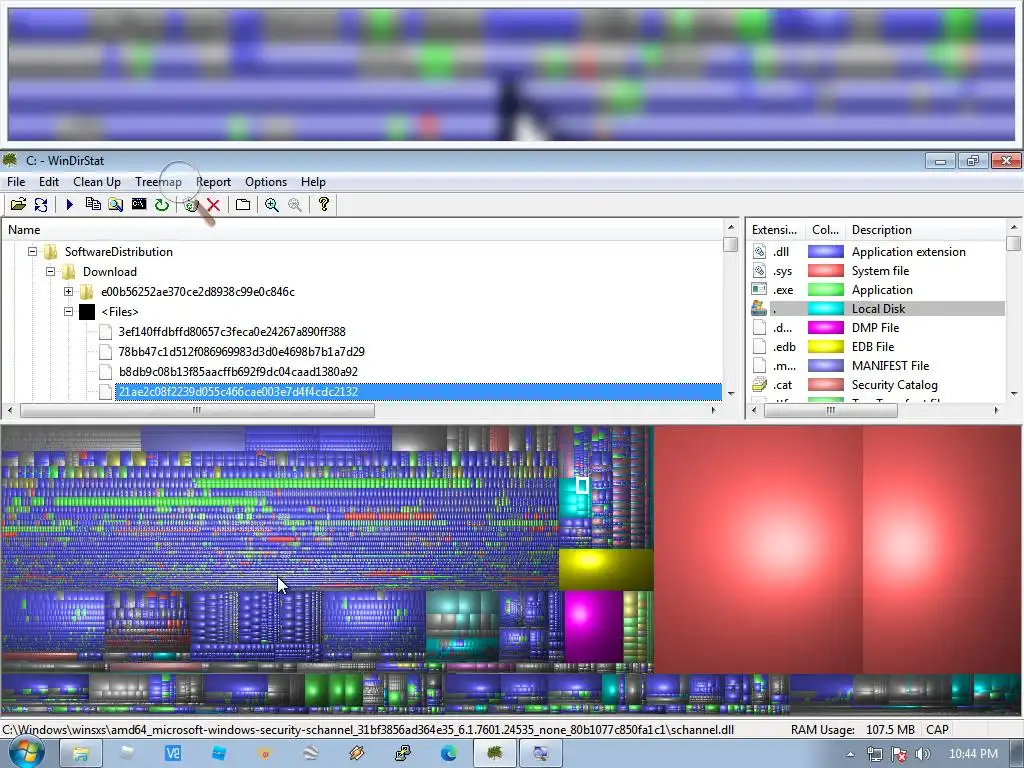Collapse the Download folder node
This screenshot has height=768, width=1024.
(50, 272)
